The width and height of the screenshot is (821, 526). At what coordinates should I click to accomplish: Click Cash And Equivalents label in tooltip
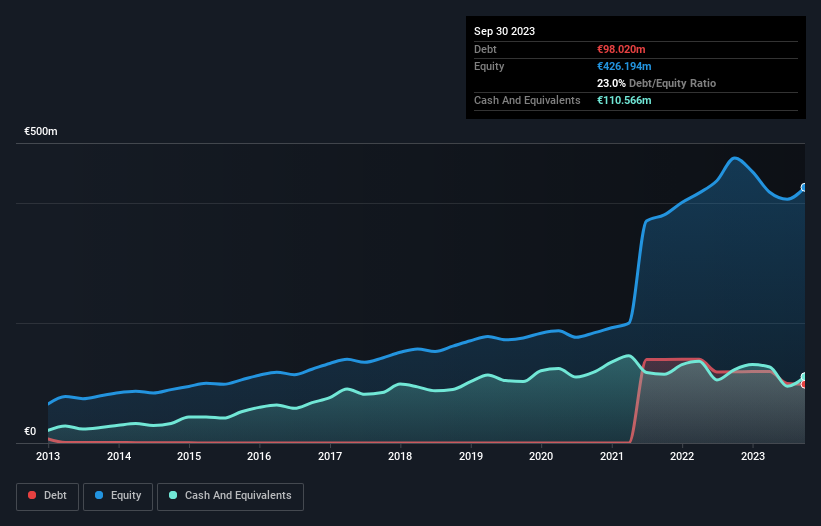tap(527, 100)
